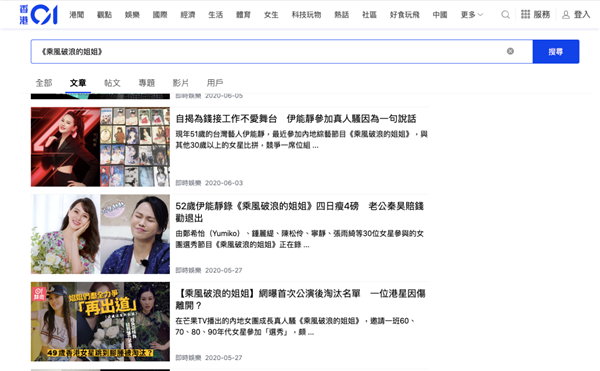Screen dimensions: 600x371
Task: Open headline 自揭為錢接工作不愛舞台
Action: (296, 119)
